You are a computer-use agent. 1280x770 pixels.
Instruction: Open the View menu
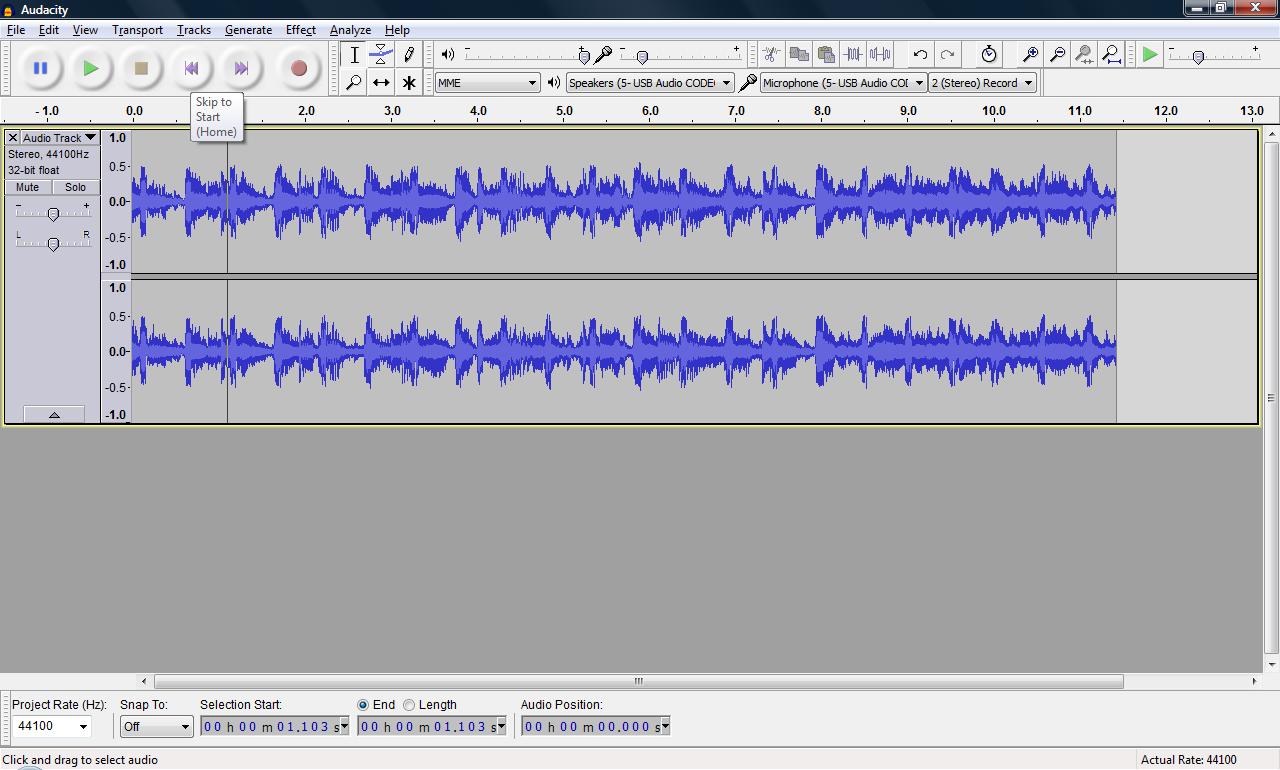[x=85, y=30]
